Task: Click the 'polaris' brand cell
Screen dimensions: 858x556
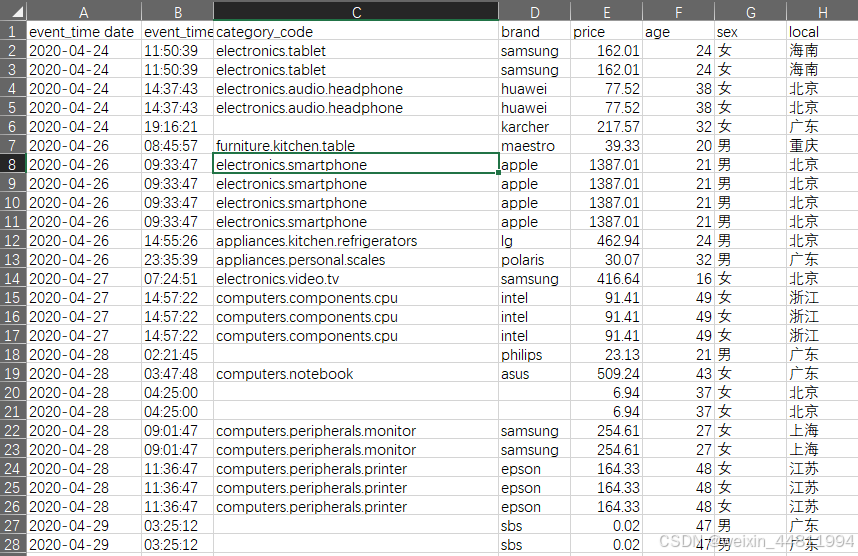Action: point(535,260)
